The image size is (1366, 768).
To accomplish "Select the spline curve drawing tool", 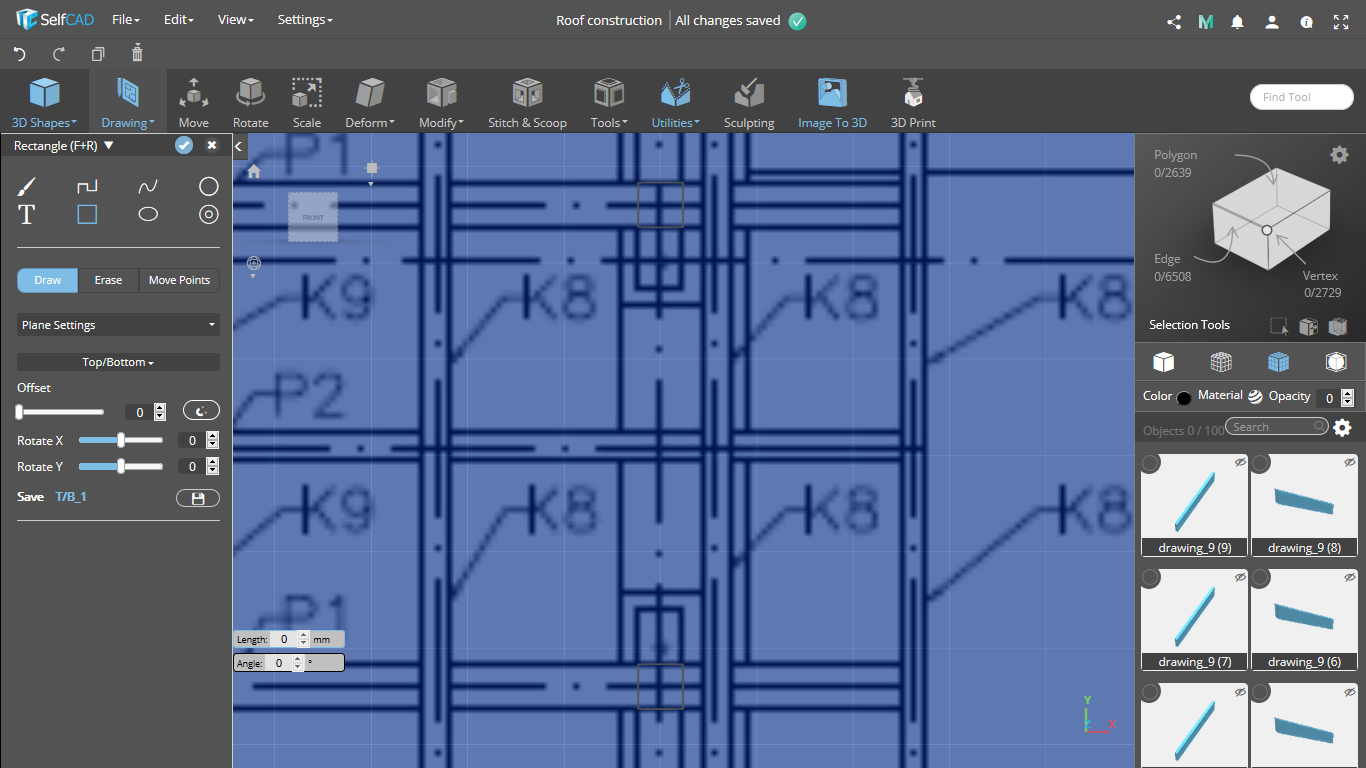I will [148, 186].
